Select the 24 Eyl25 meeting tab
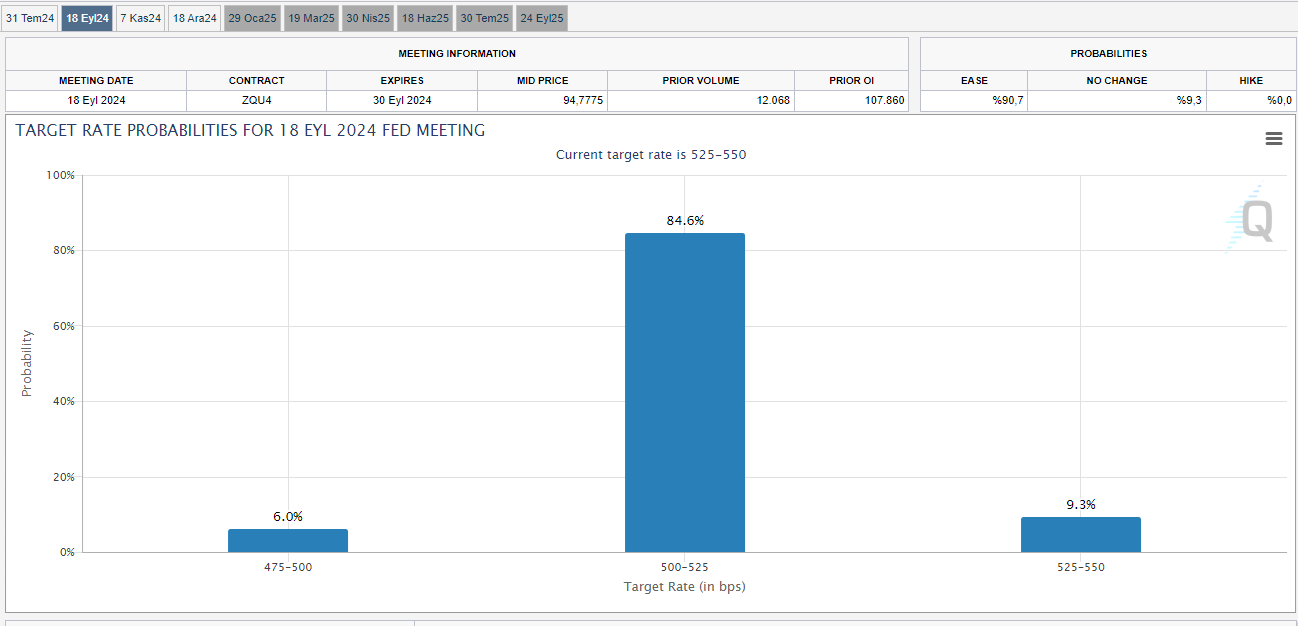 [542, 18]
